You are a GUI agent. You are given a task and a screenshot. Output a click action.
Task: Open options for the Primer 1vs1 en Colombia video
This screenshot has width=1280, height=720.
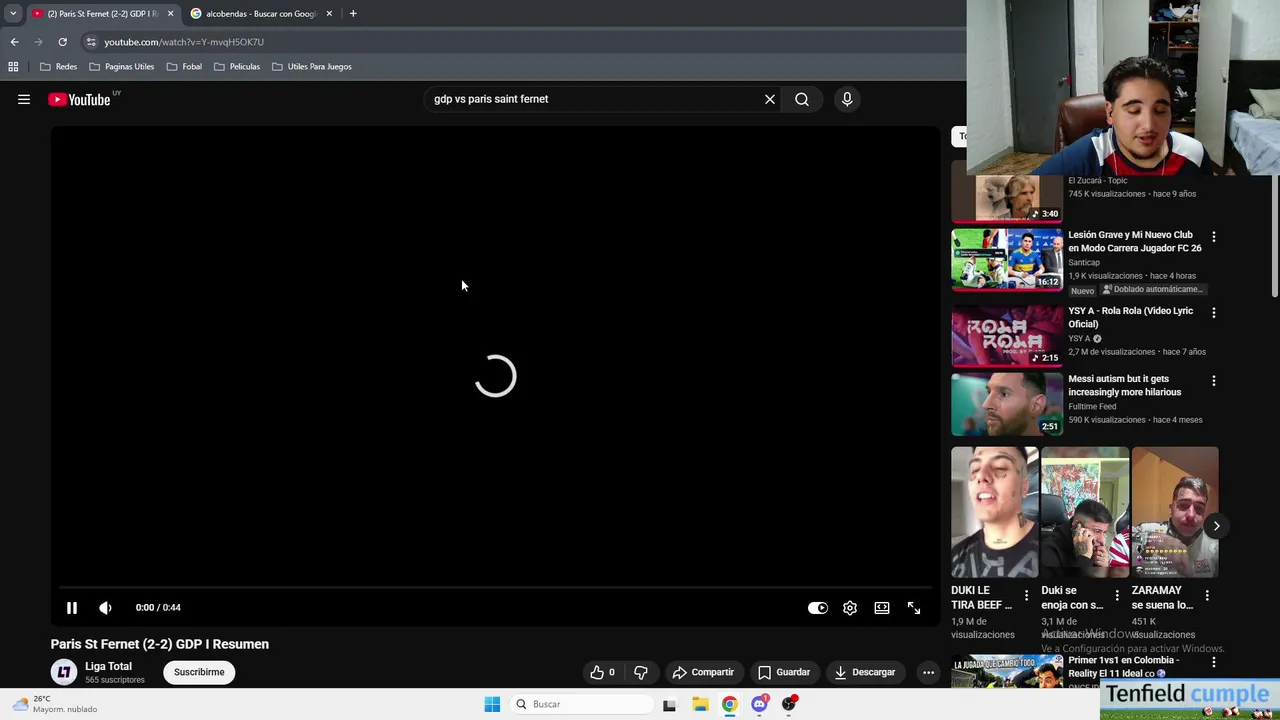(1214, 662)
